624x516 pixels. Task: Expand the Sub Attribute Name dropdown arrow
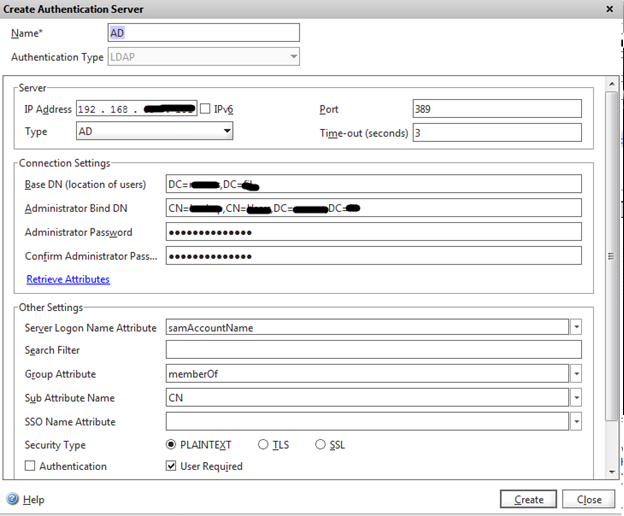[576, 397]
